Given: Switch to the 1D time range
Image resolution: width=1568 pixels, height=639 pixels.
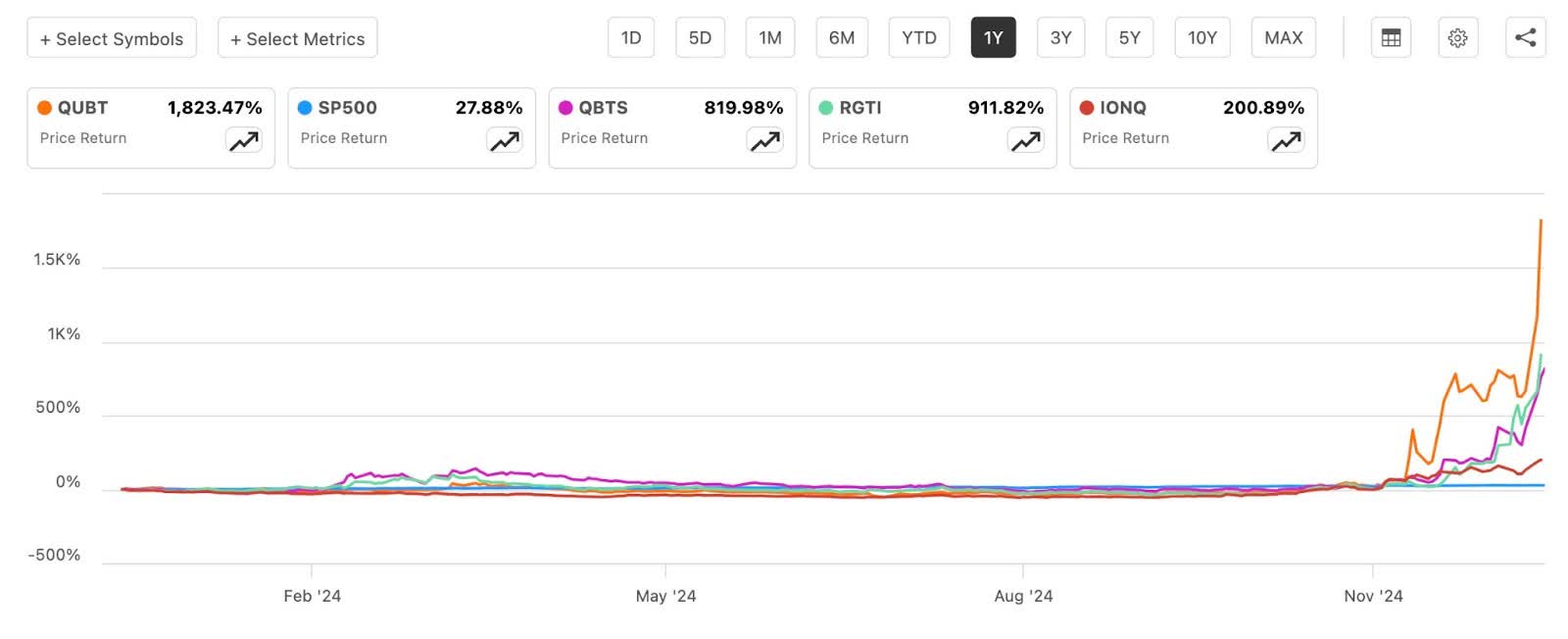Looking at the screenshot, I should click(631, 38).
